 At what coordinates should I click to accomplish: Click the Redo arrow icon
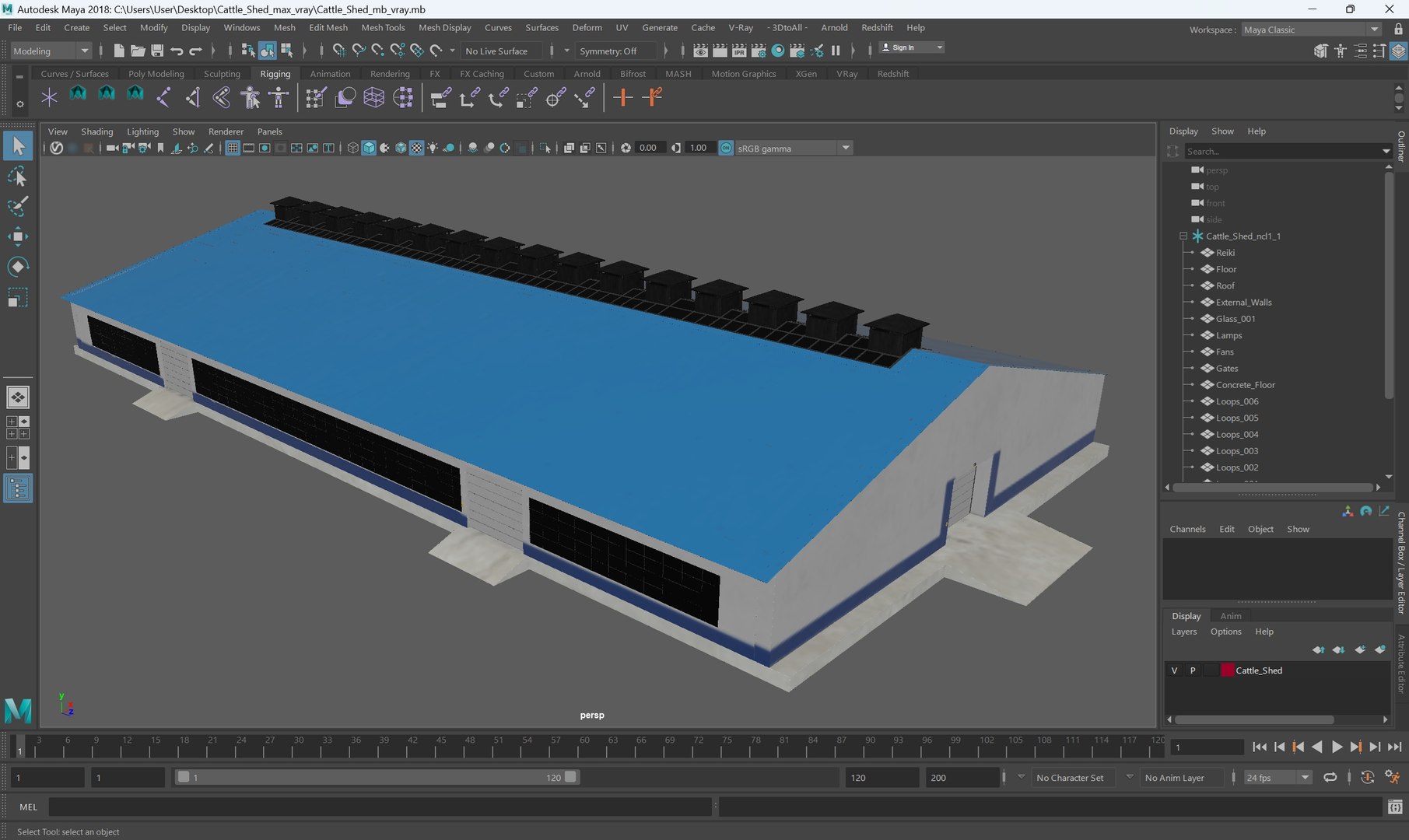196,51
